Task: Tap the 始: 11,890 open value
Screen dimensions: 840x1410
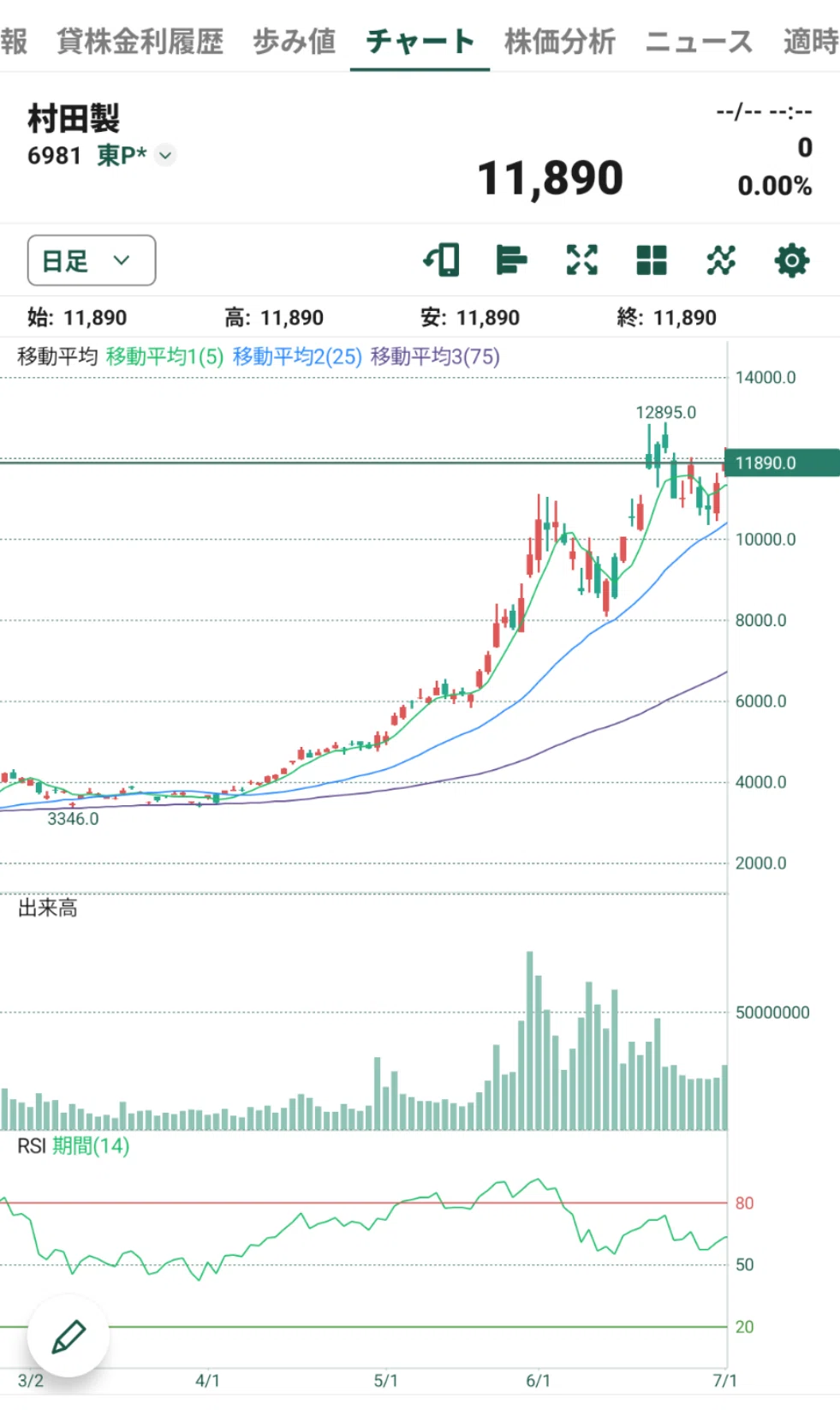Action: pyautogui.click(x=77, y=318)
